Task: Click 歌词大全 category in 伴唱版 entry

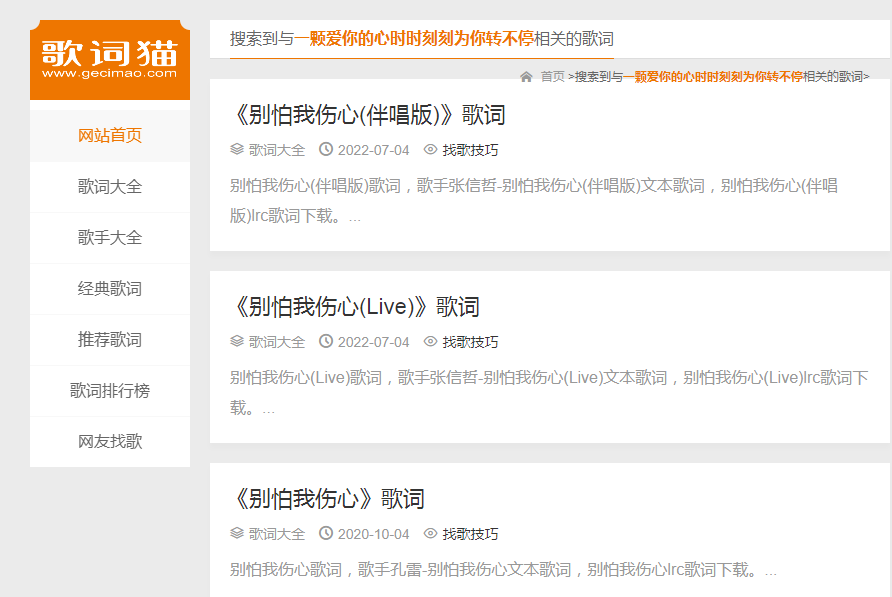Action: coord(277,150)
